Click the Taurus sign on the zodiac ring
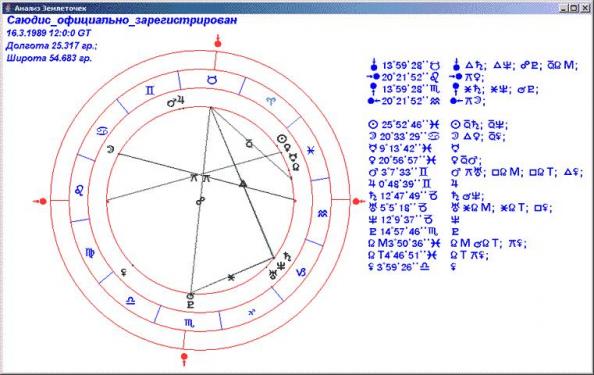This screenshot has height=375, width=594. [x=213, y=80]
